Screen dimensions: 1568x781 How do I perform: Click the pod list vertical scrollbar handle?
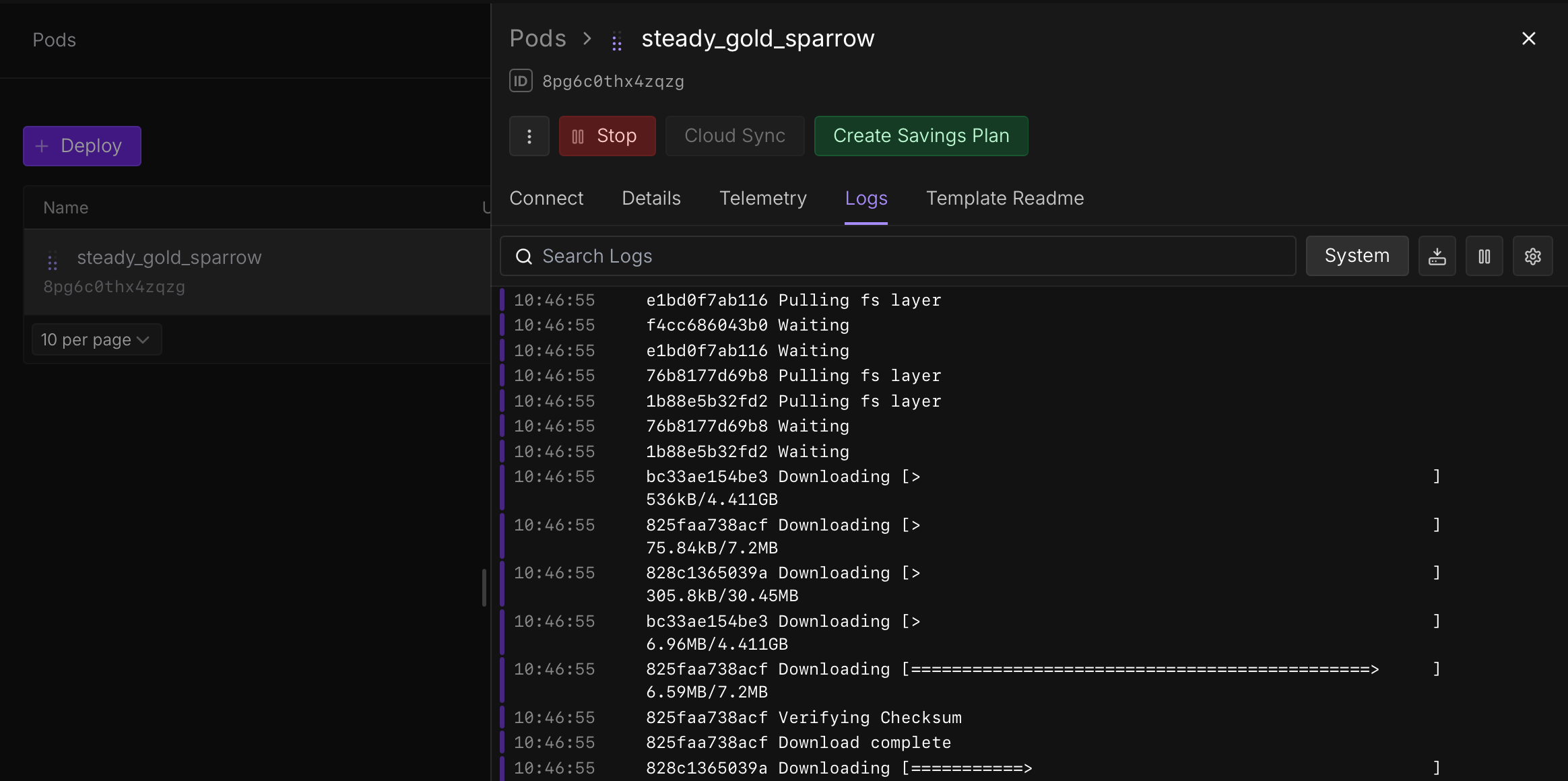pos(484,587)
